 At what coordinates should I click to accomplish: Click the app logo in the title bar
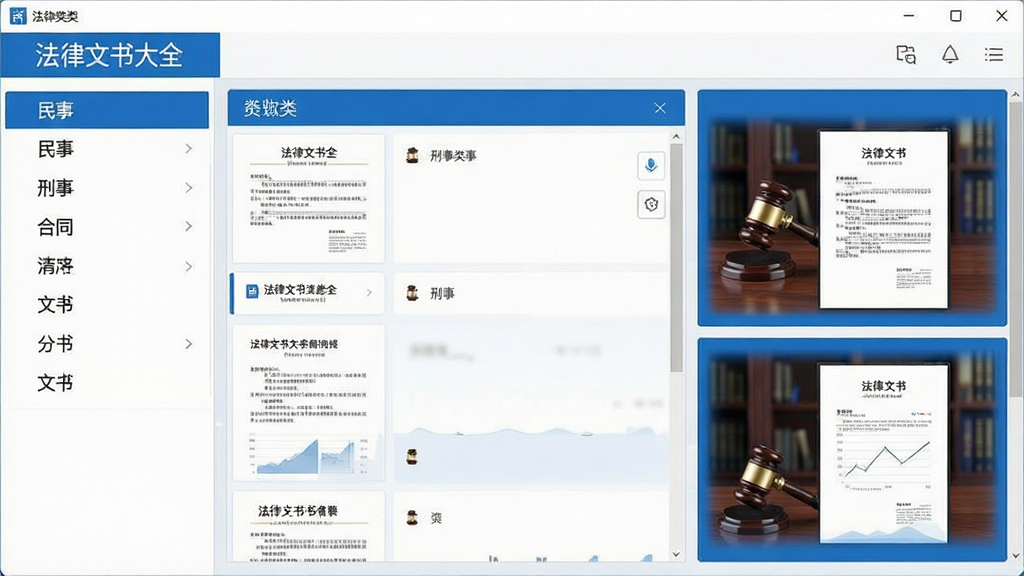18,16
